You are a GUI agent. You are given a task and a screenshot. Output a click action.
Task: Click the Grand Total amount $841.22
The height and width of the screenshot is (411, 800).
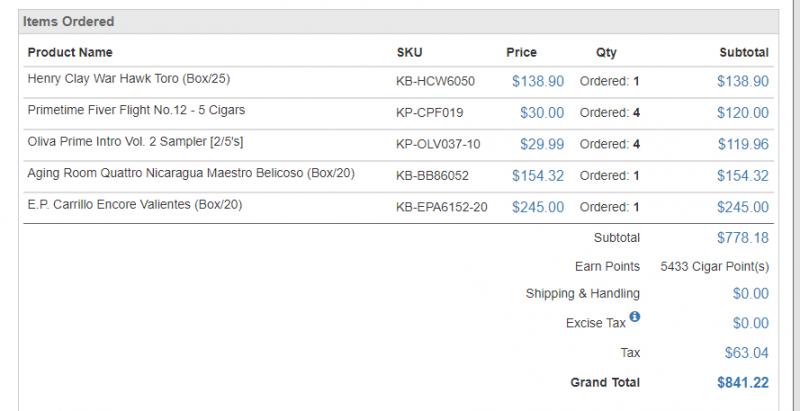742,383
